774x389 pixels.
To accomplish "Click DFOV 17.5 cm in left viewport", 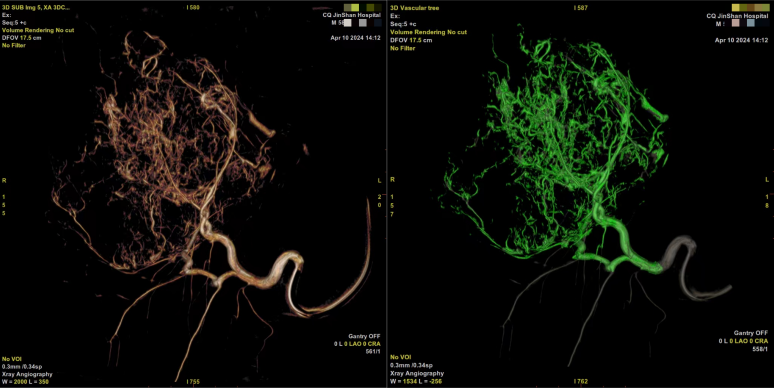I will tap(22, 38).
